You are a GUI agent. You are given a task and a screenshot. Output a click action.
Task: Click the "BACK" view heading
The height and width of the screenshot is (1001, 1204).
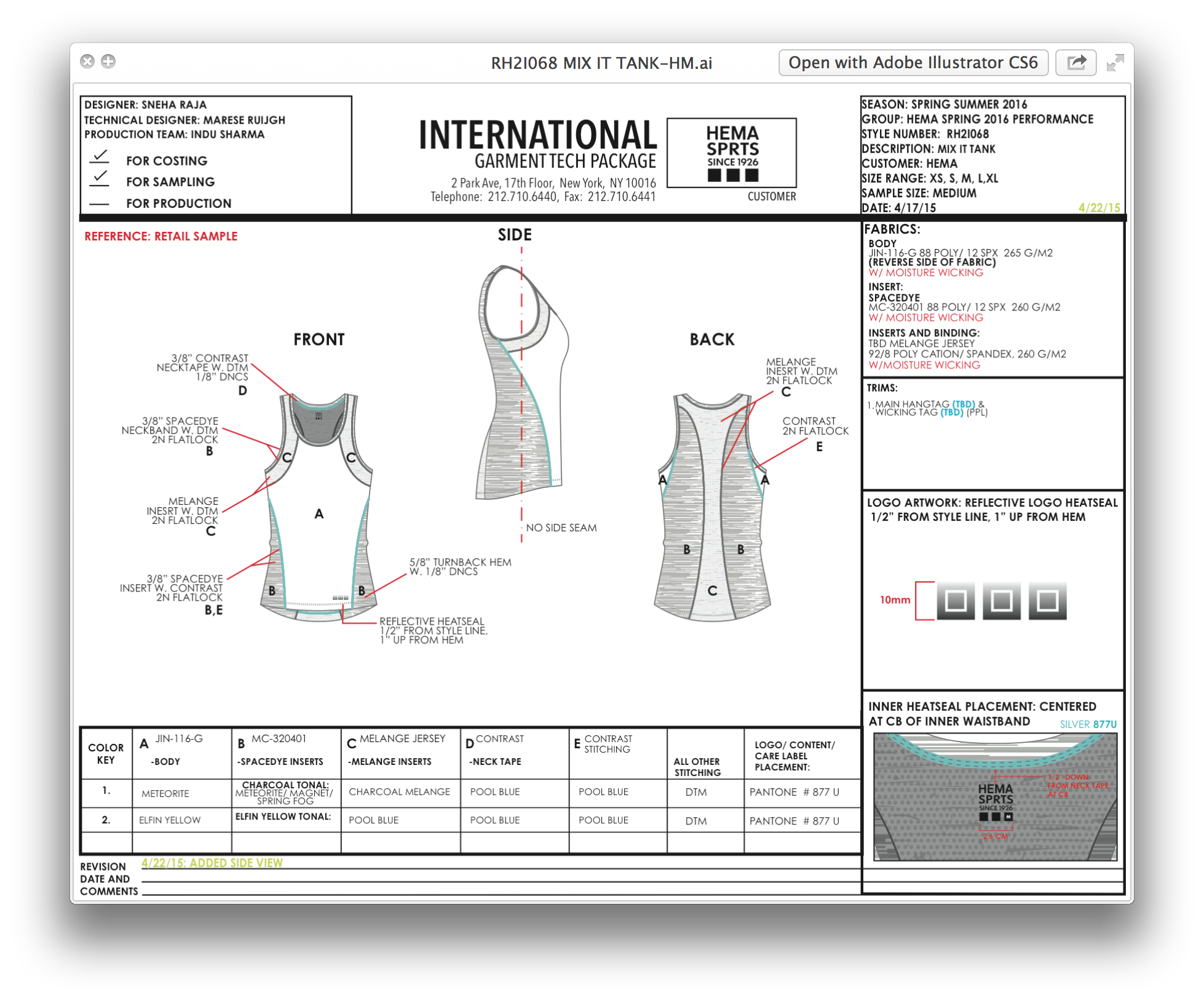(712, 339)
